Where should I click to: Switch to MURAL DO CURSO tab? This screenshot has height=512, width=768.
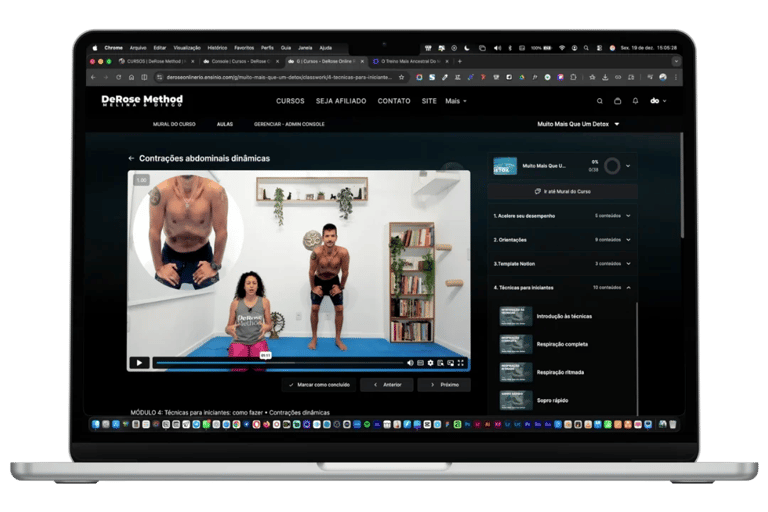pos(174,124)
